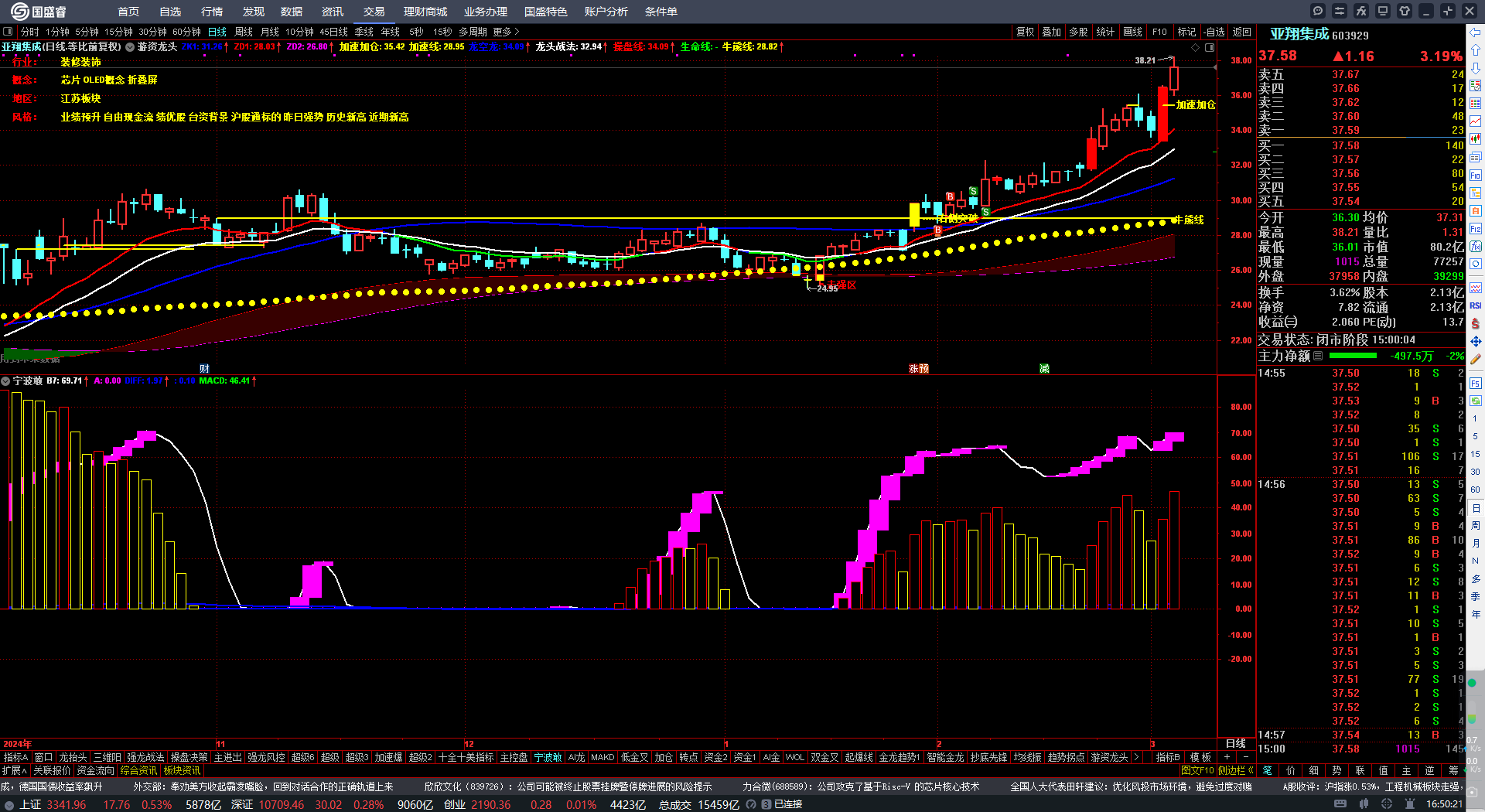
Task: Show more indicator tabs with right chevron
Action: coord(1135,757)
